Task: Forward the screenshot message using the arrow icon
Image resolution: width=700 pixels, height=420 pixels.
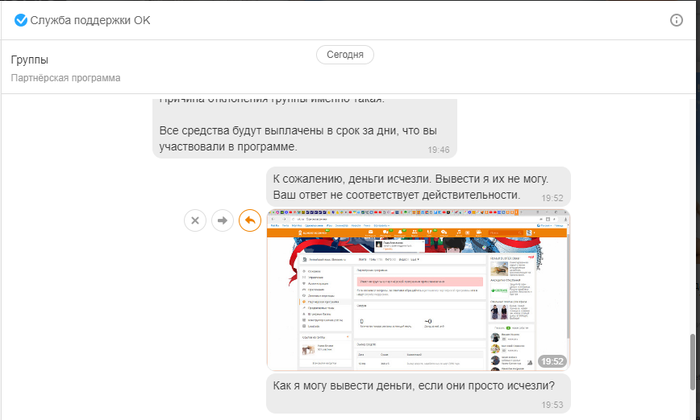Action: (x=222, y=220)
